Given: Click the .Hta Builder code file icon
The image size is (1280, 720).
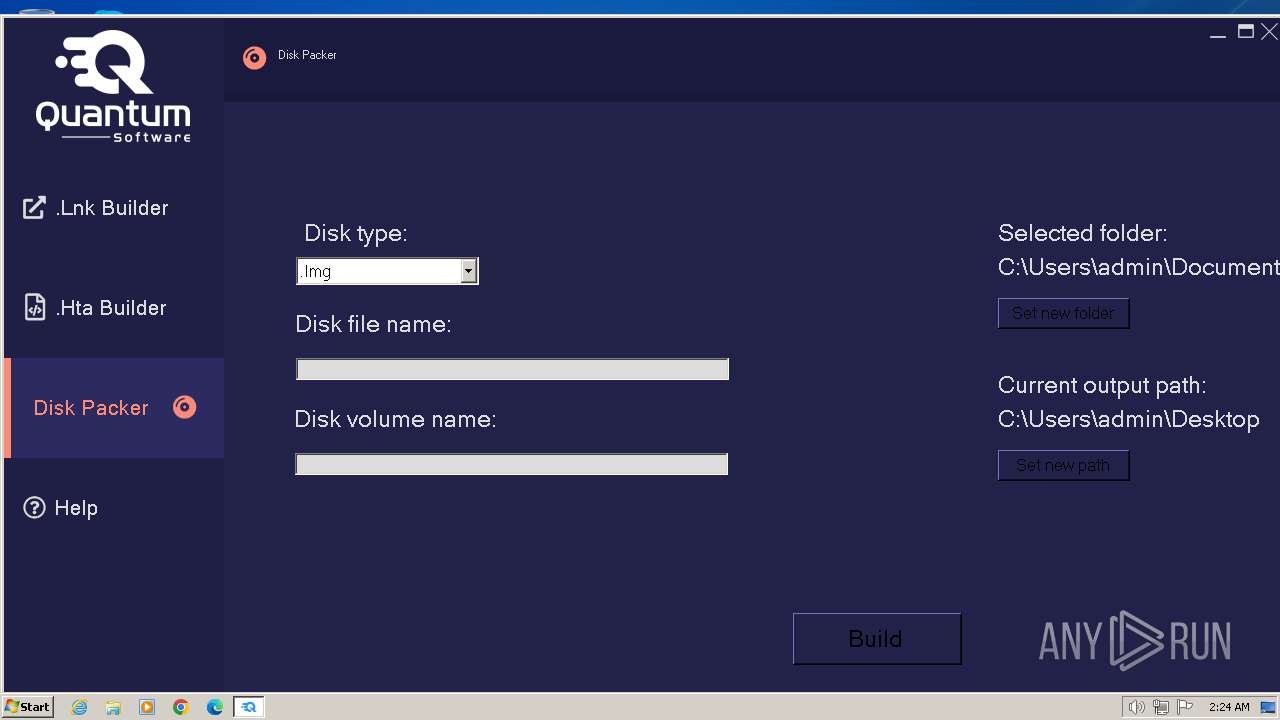Looking at the screenshot, I should coord(35,307).
